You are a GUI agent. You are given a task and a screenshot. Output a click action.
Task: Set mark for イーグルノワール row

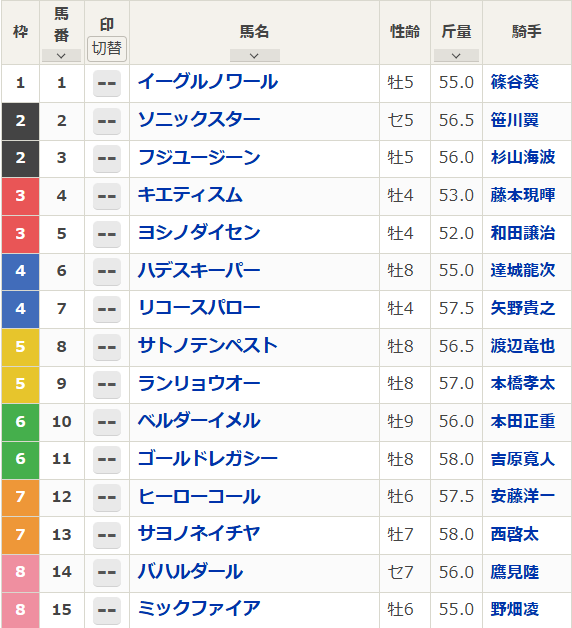click(107, 83)
